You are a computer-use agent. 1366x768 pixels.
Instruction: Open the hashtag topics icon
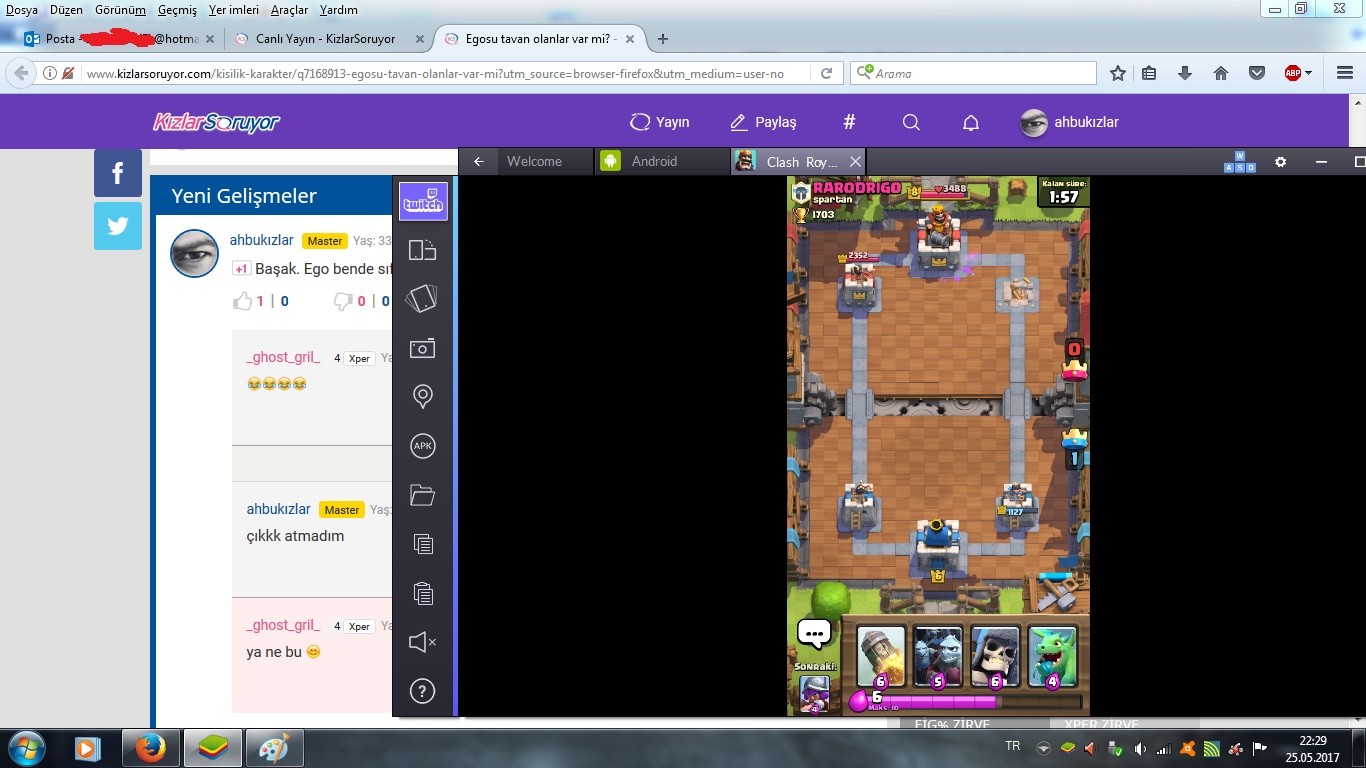(849, 122)
